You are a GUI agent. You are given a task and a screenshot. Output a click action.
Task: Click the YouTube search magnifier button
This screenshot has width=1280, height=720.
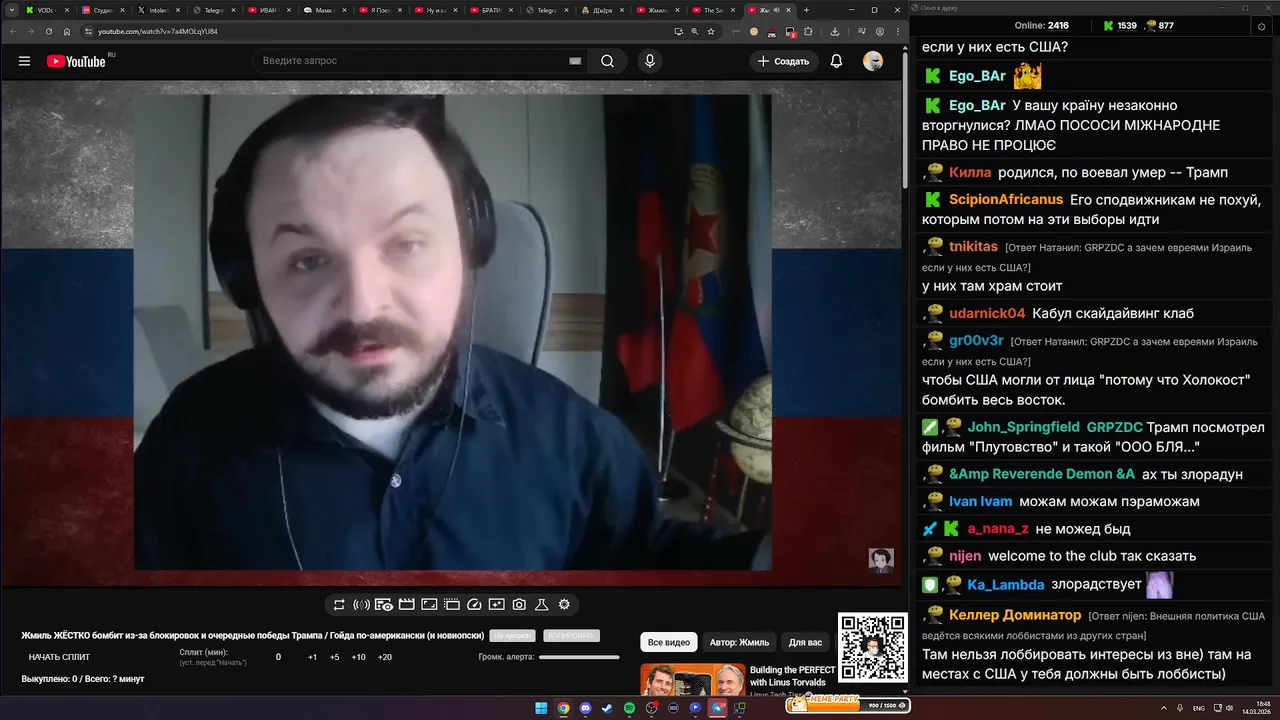click(607, 61)
